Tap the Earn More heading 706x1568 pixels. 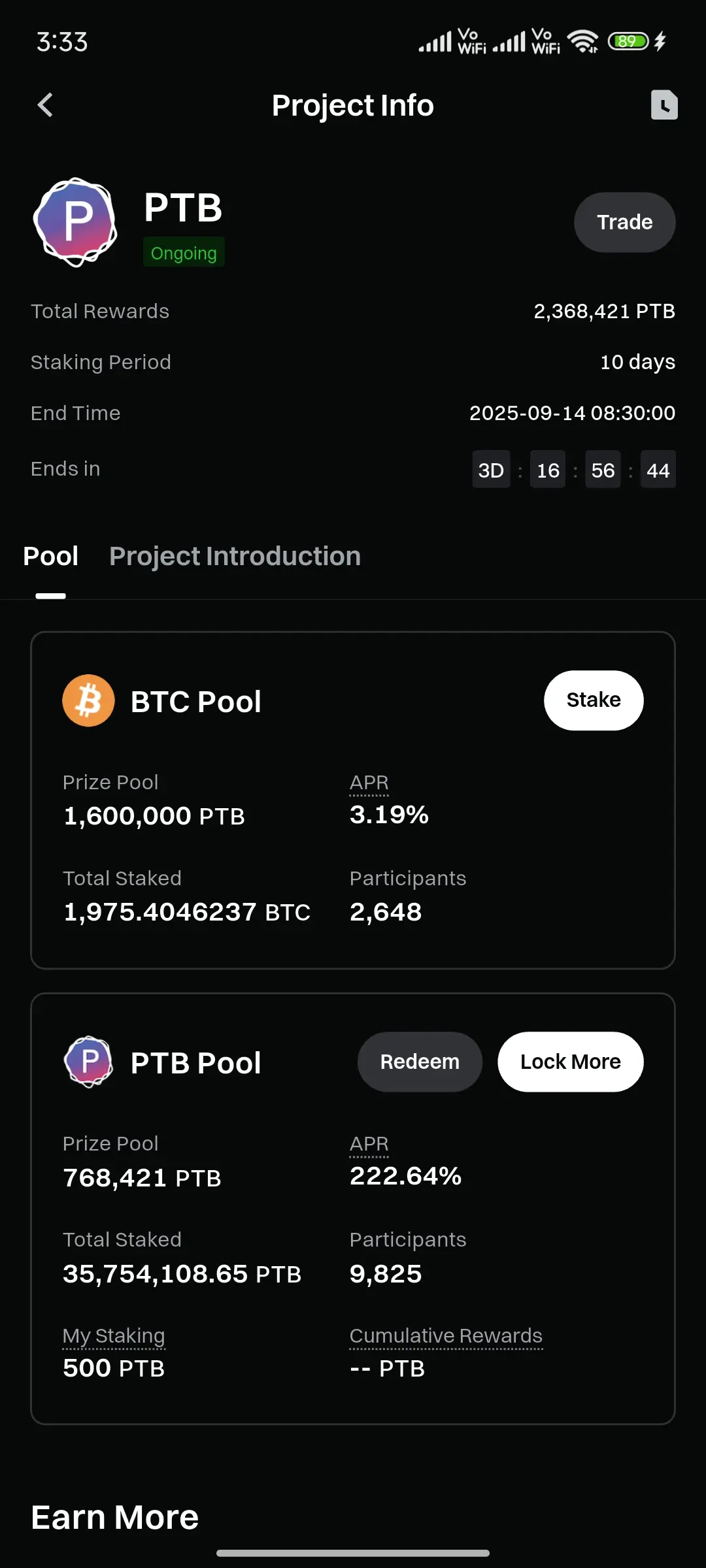tap(114, 1517)
